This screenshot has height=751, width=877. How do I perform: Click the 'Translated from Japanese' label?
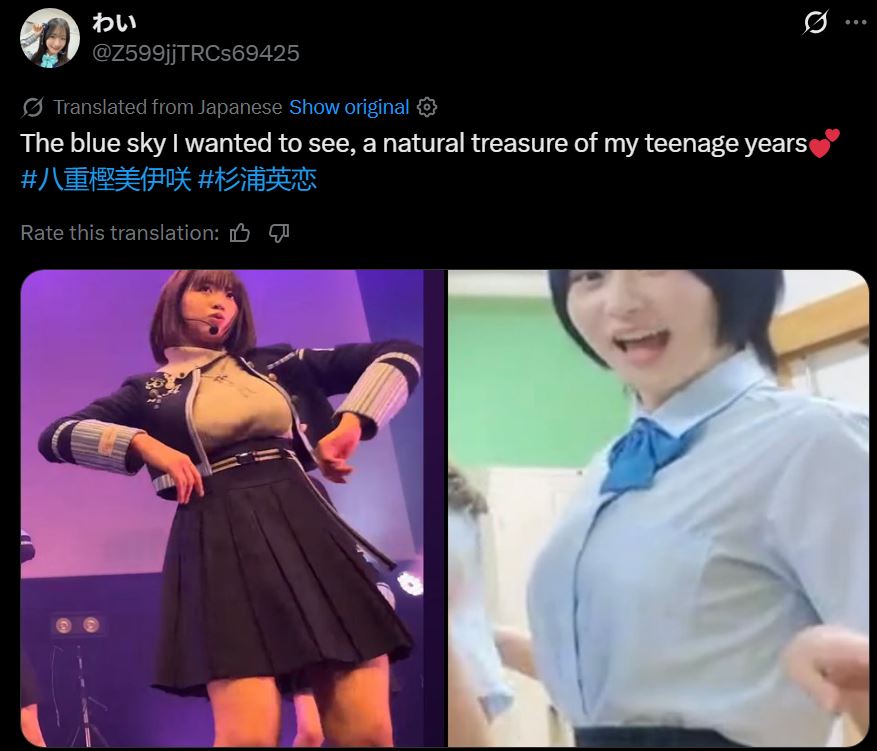pos(167,107)
